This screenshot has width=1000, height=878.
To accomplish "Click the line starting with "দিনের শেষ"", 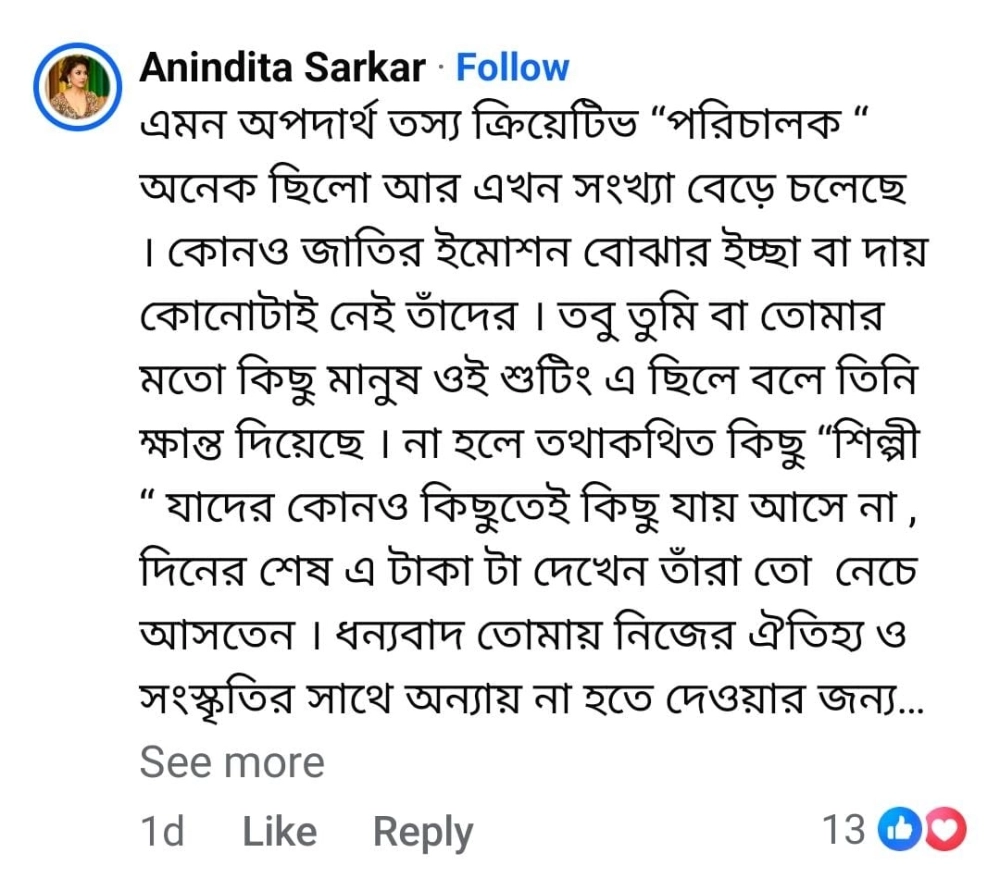I will (520, 575).
